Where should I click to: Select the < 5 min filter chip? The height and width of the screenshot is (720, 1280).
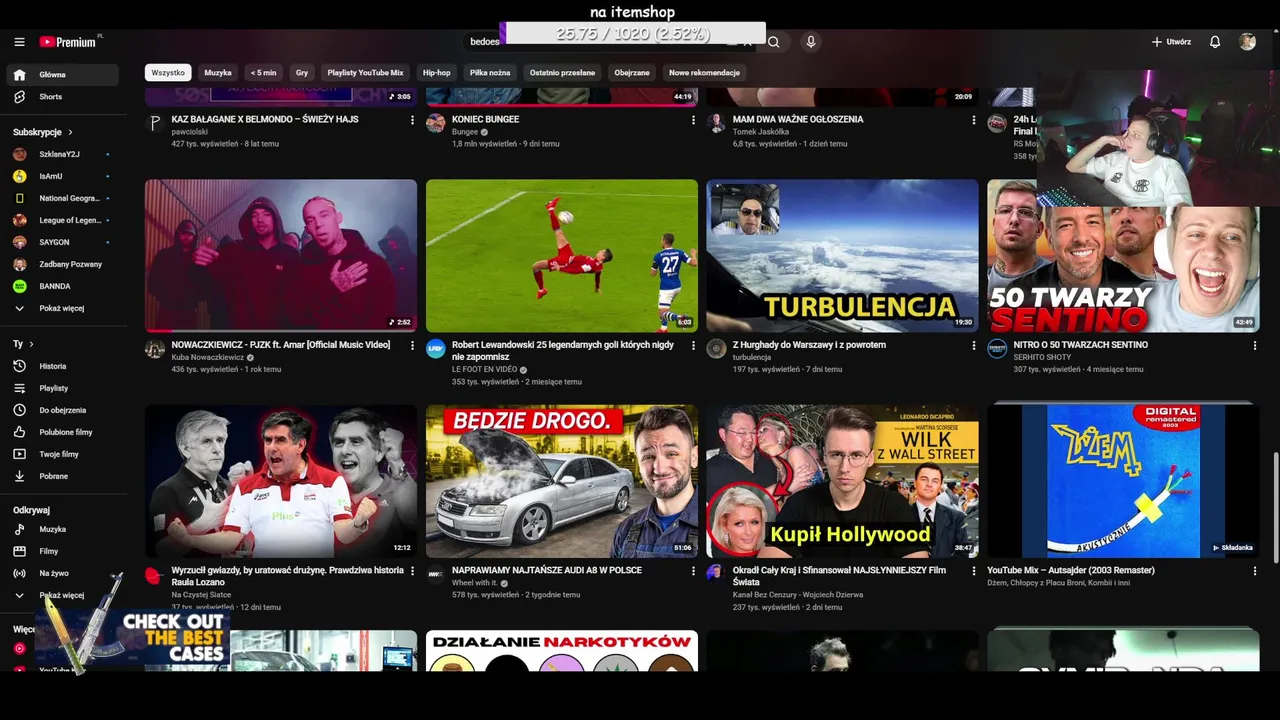coord(264,73)
